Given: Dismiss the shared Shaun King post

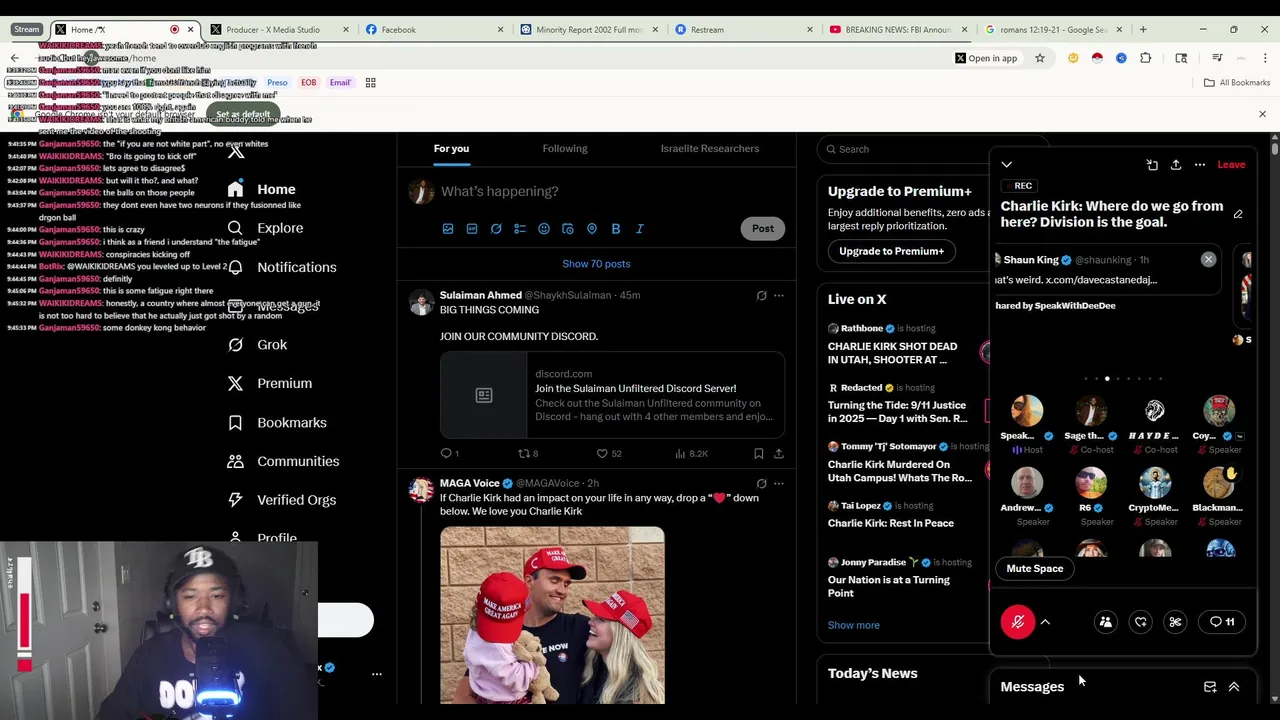Looking at the screenshot, I should click(1208, 260).
